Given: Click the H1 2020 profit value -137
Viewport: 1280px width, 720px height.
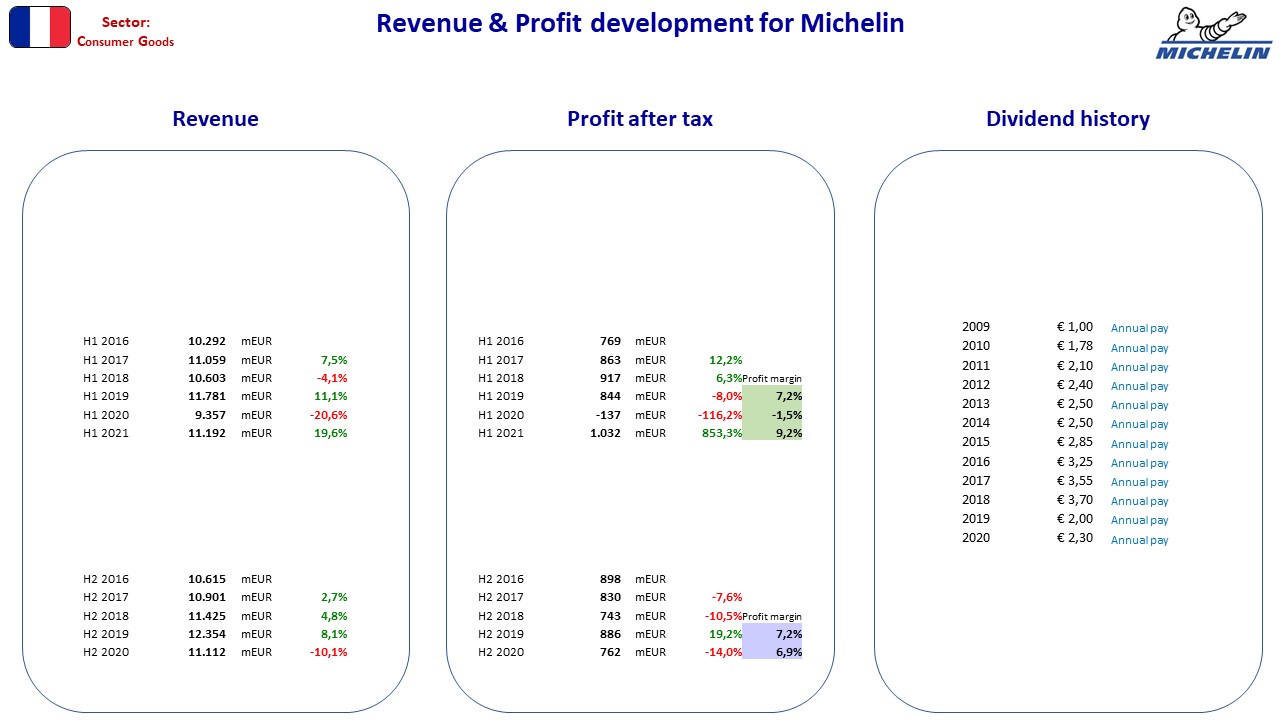Looking at the screenshot, I should [608, 415].
